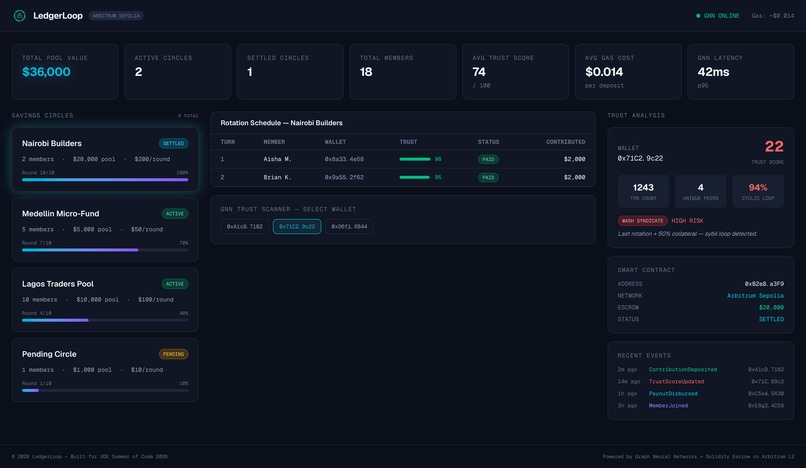Click the green GNN ONLINE status dot
Image resolution: width=806 pixels, height=468 pixels.
698,16
